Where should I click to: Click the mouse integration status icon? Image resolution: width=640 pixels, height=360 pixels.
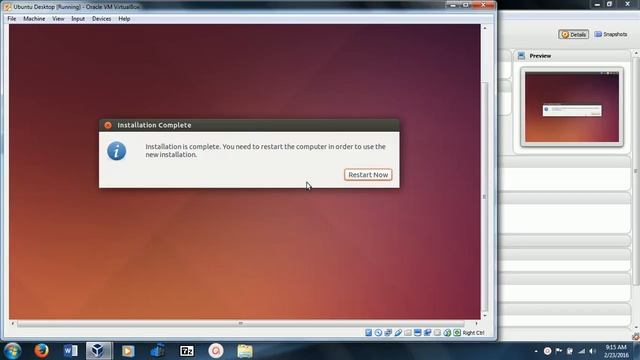click(447, 333)
